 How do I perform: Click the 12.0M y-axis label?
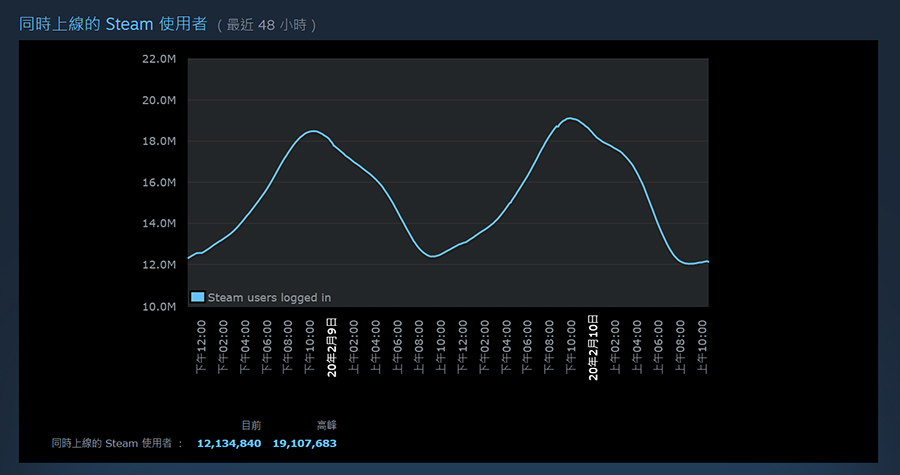[x=159, y=264]
